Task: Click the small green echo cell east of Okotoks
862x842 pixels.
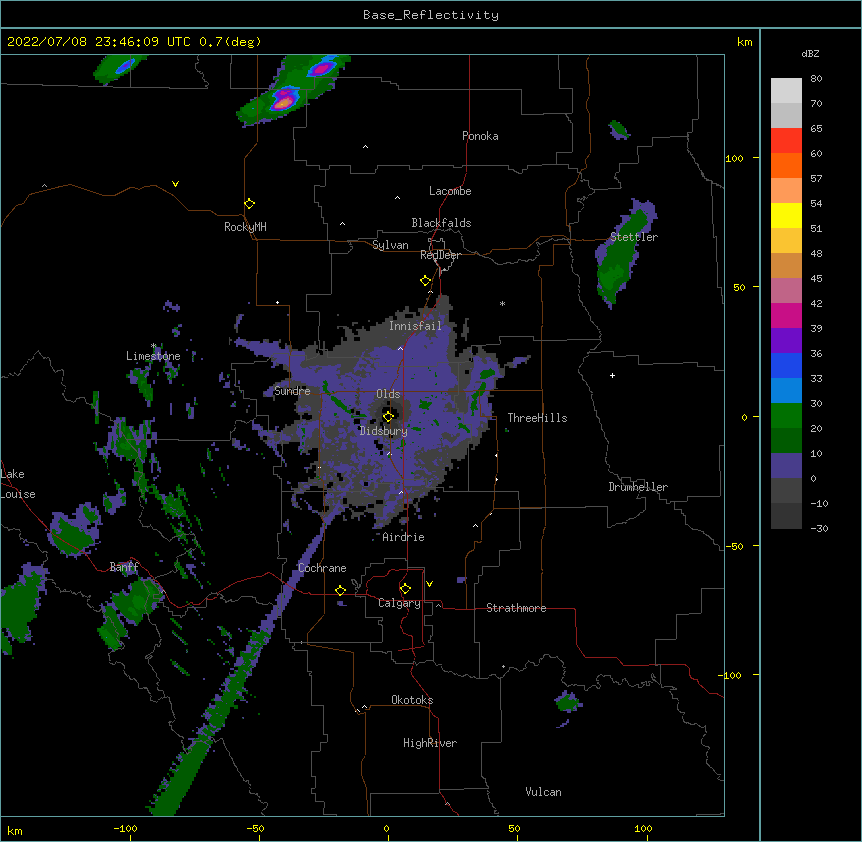Action: (567, 702)
